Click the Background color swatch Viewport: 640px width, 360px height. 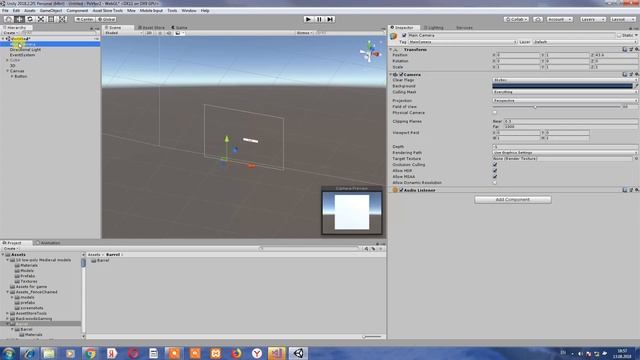click(x=562, y=86)
